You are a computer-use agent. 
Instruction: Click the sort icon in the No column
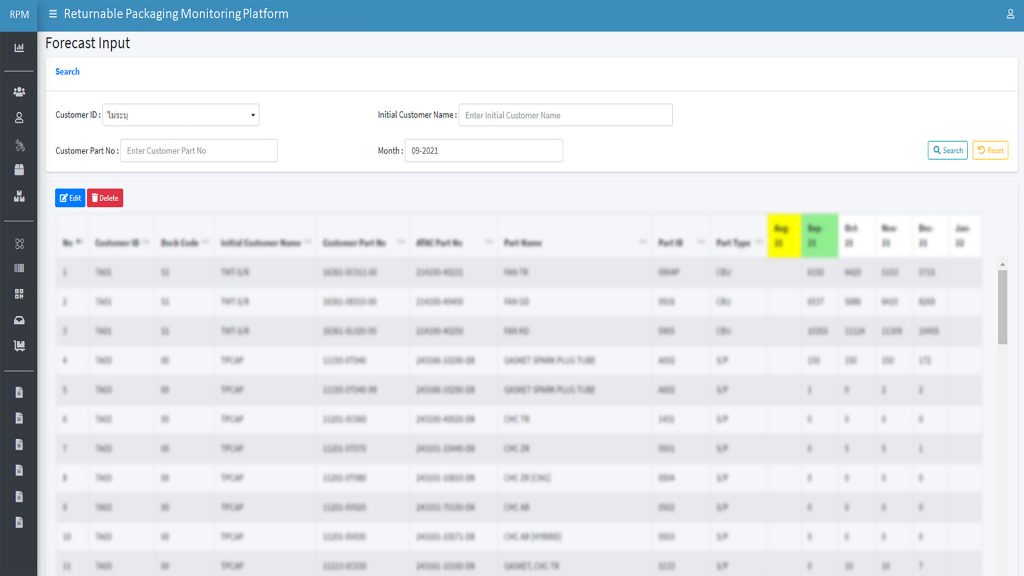pos(79,242)
